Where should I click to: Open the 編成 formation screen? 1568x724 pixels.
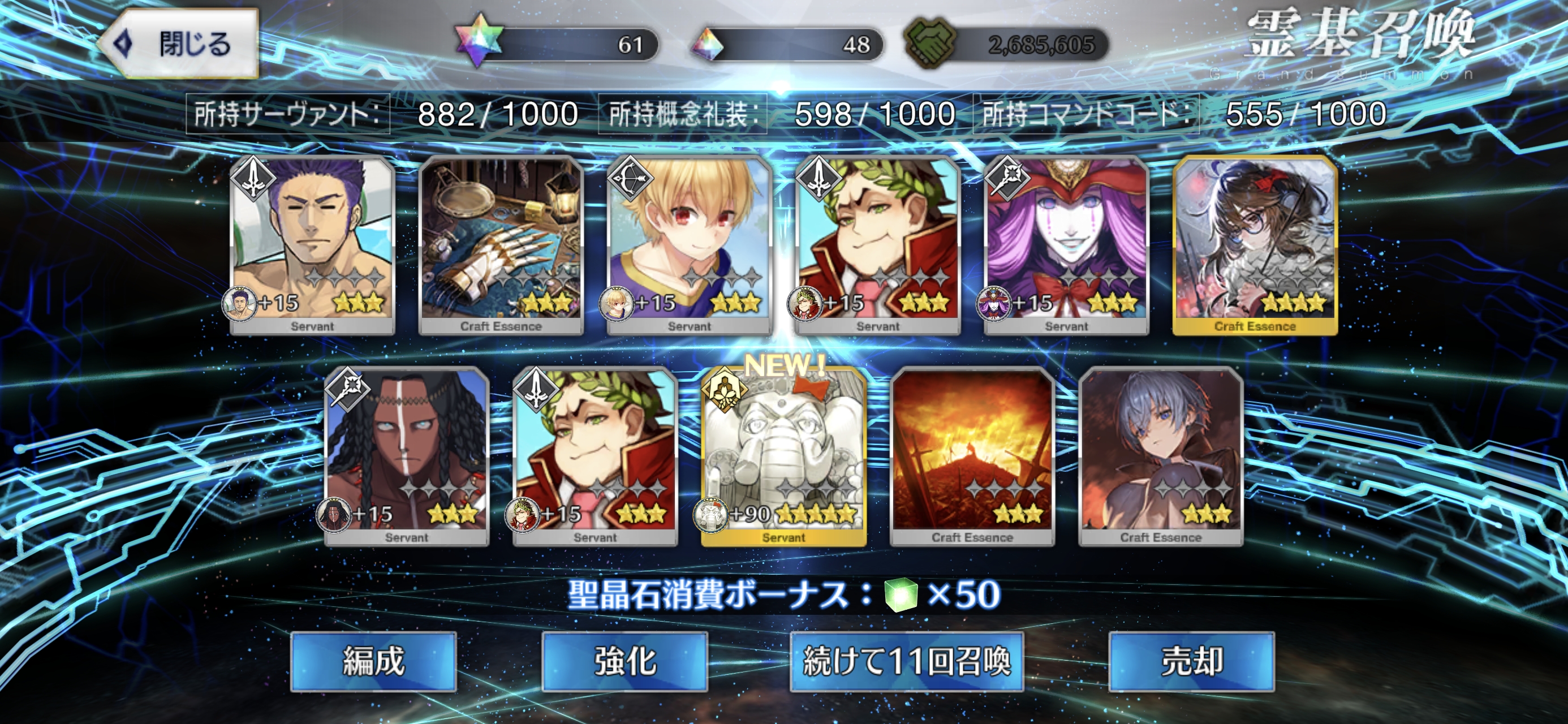pyautogui.click(x=374, y=661)
